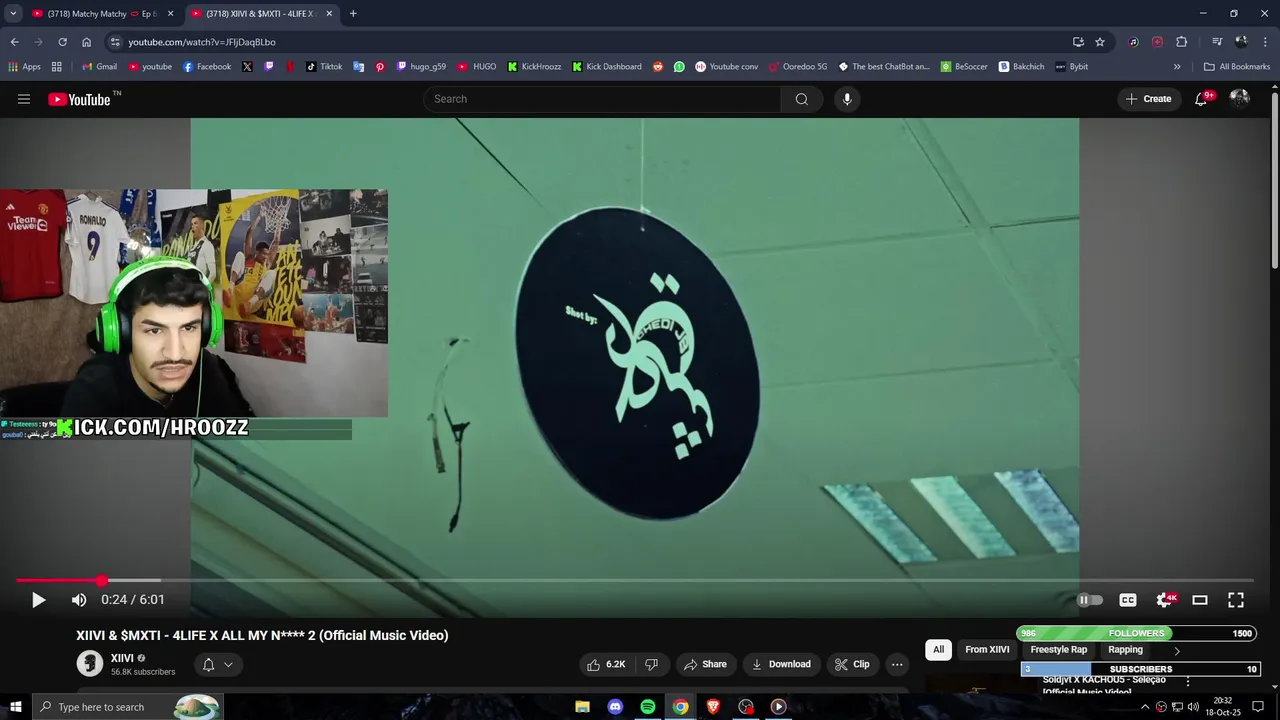Viewport: 1280px width, 720px height.
Task: Mute the video volume
Action: (x=79, y=600)
